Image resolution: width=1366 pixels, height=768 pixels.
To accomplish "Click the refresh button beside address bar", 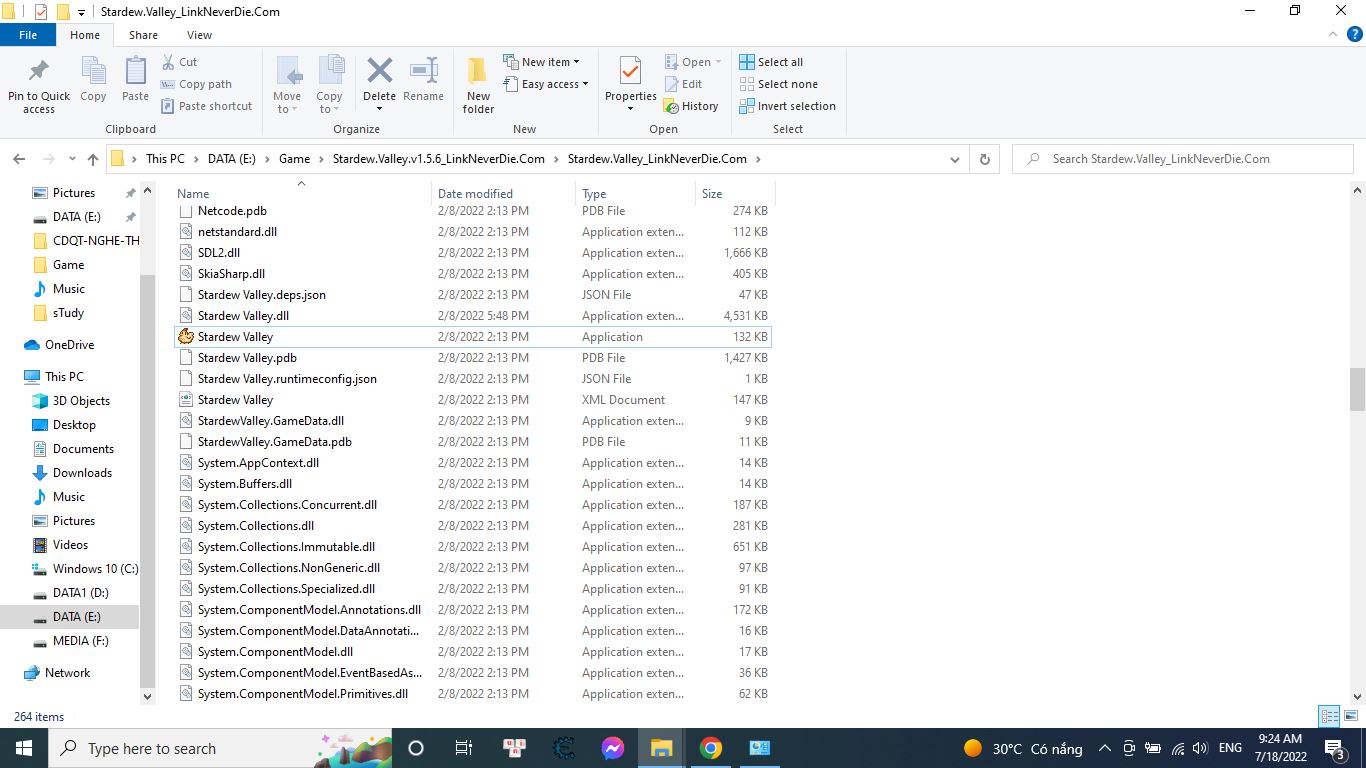I will tap(985, 159).
